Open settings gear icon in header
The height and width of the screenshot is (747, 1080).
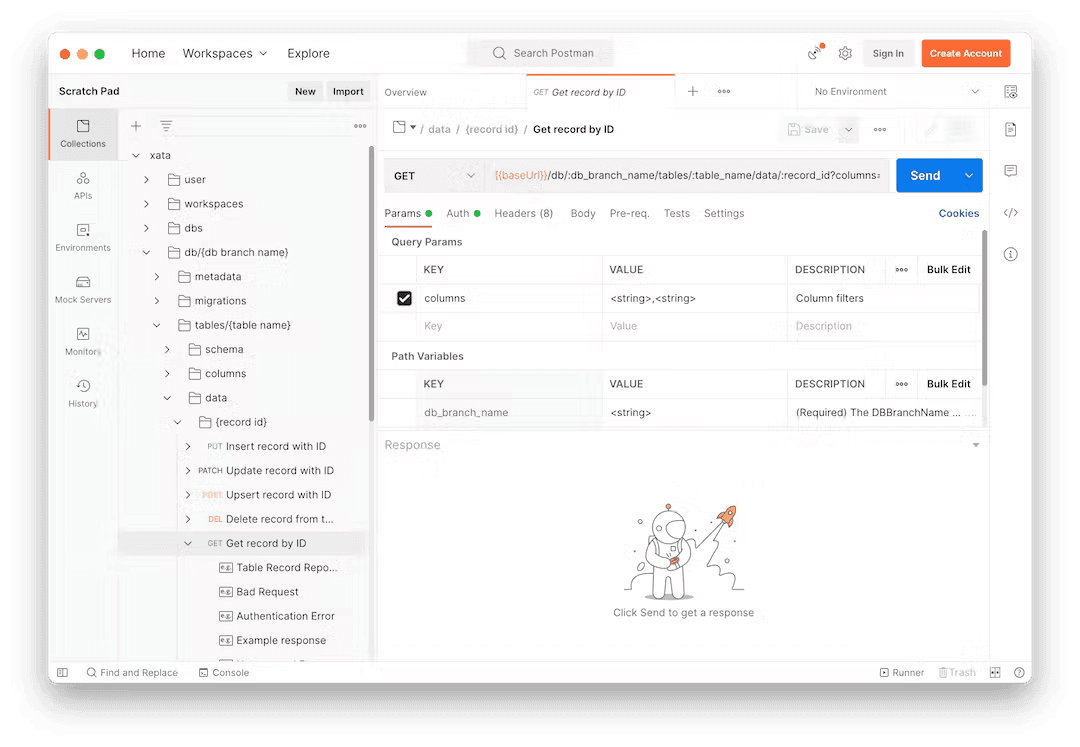point(845,53)
